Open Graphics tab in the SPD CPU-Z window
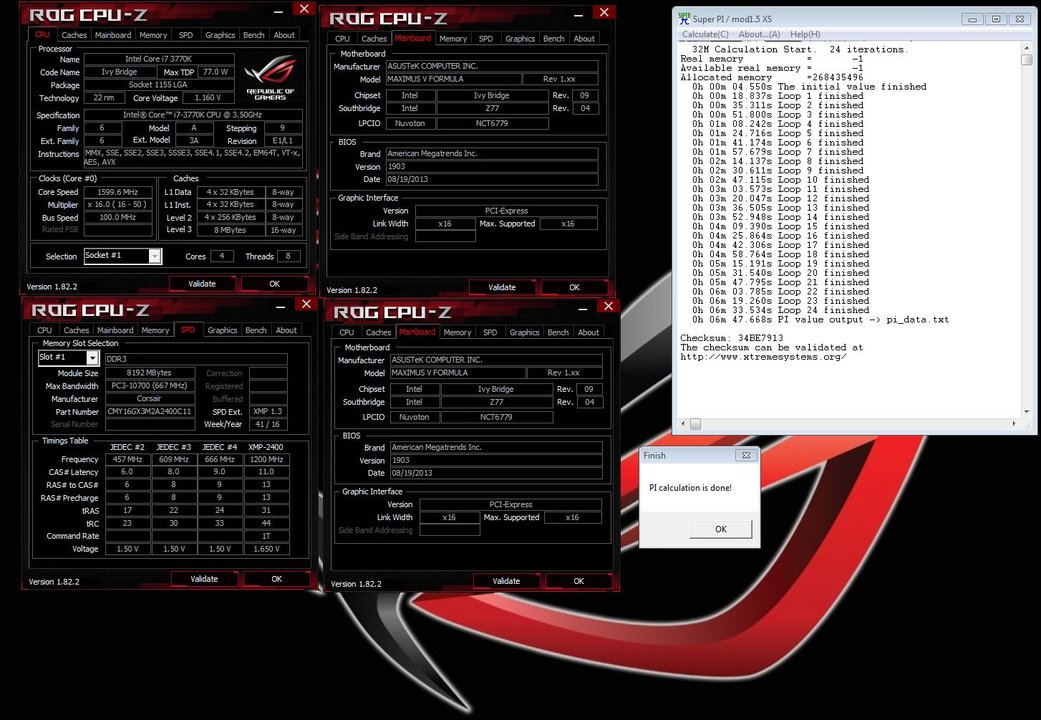The width and height of the screenshot is (1041, 720). pos(222,330)
